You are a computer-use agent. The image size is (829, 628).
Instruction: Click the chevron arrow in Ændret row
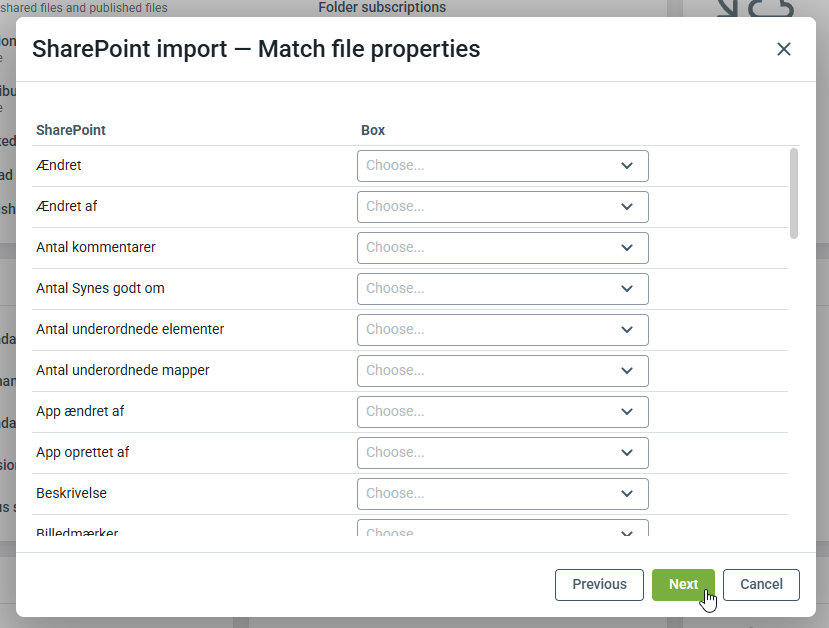627,166
